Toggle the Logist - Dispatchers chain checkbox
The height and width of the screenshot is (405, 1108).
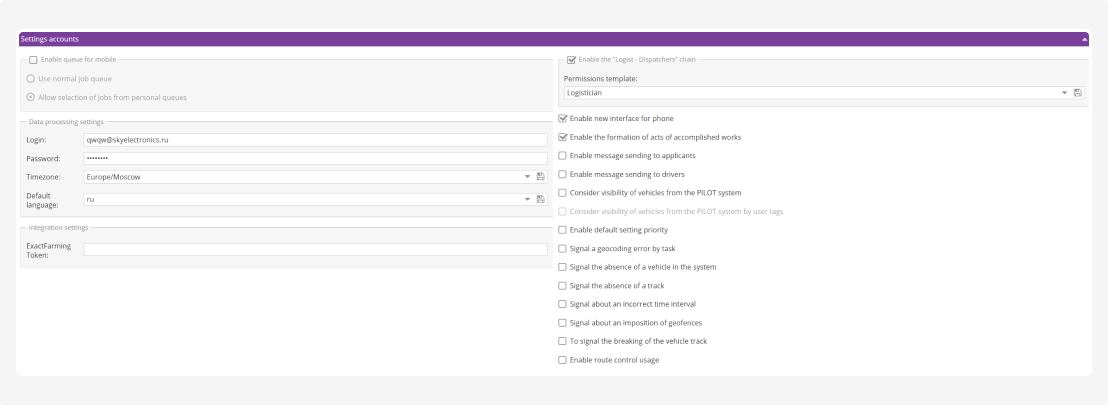point(571,60)
